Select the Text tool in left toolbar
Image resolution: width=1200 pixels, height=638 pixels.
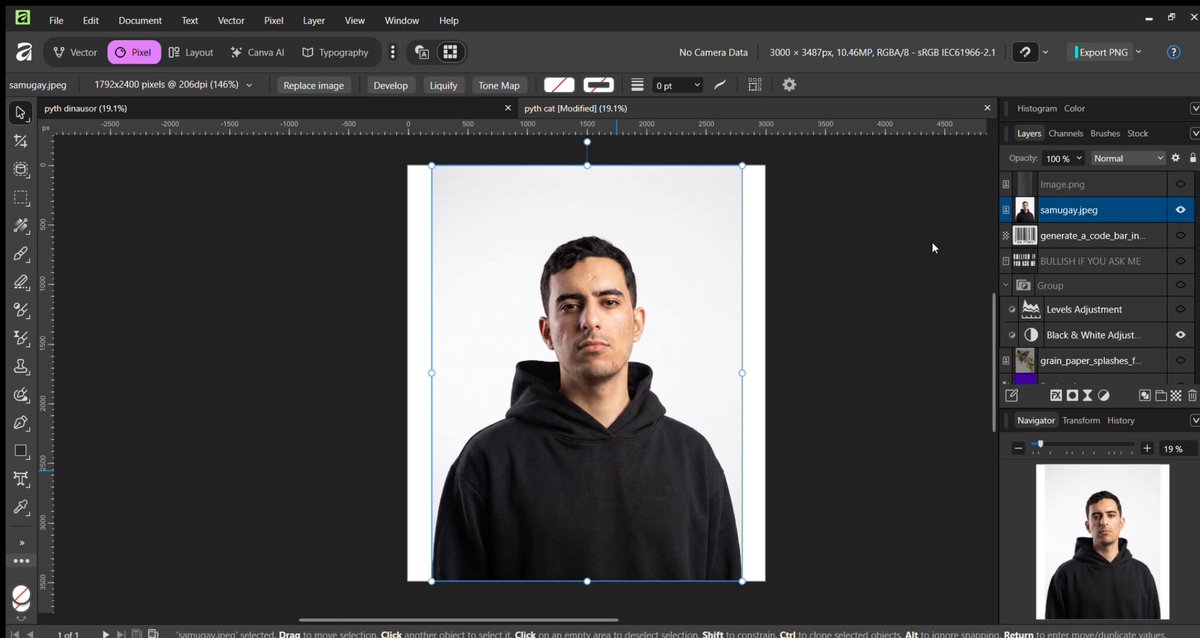(20, 480)
